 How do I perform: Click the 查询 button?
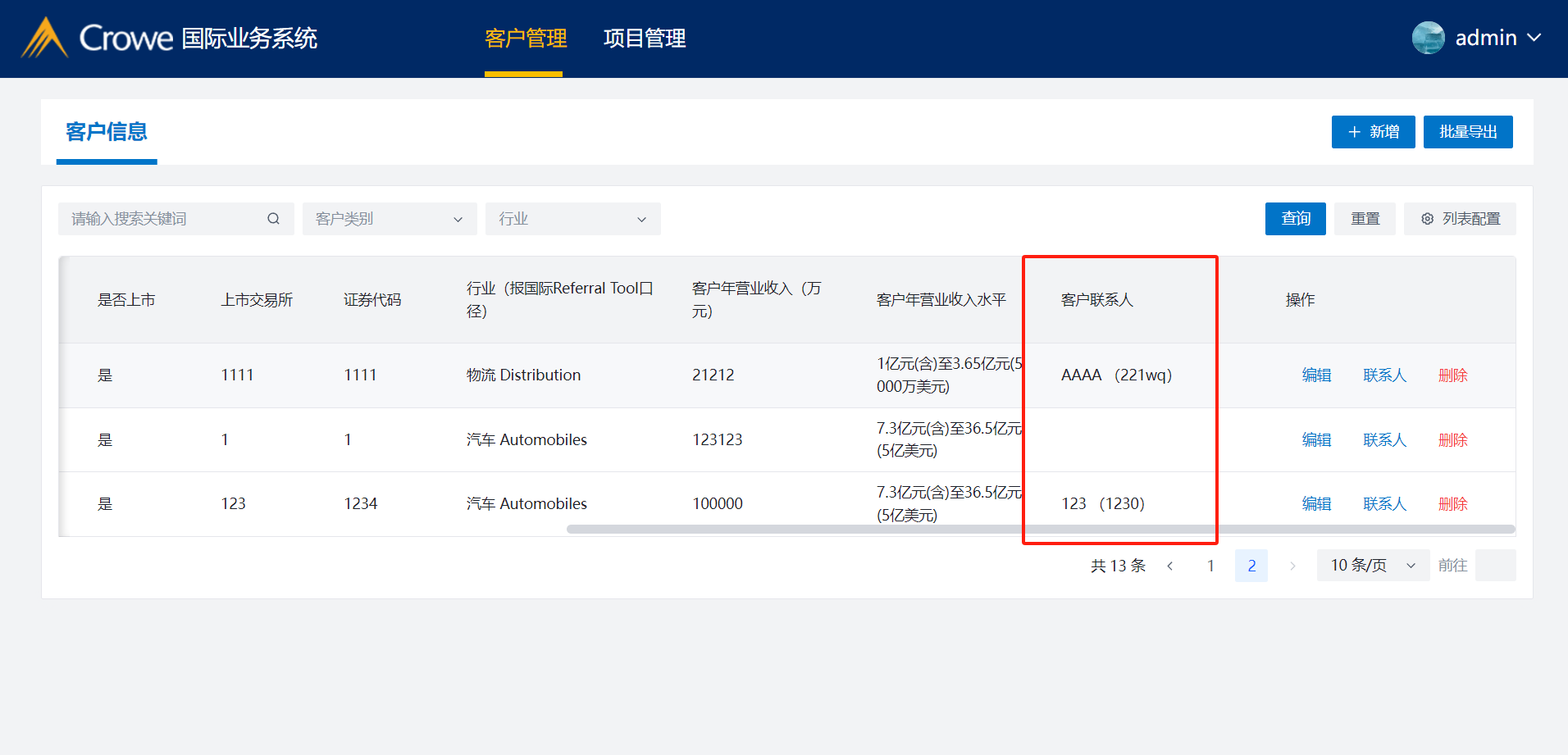click(x=1295, y=219)
